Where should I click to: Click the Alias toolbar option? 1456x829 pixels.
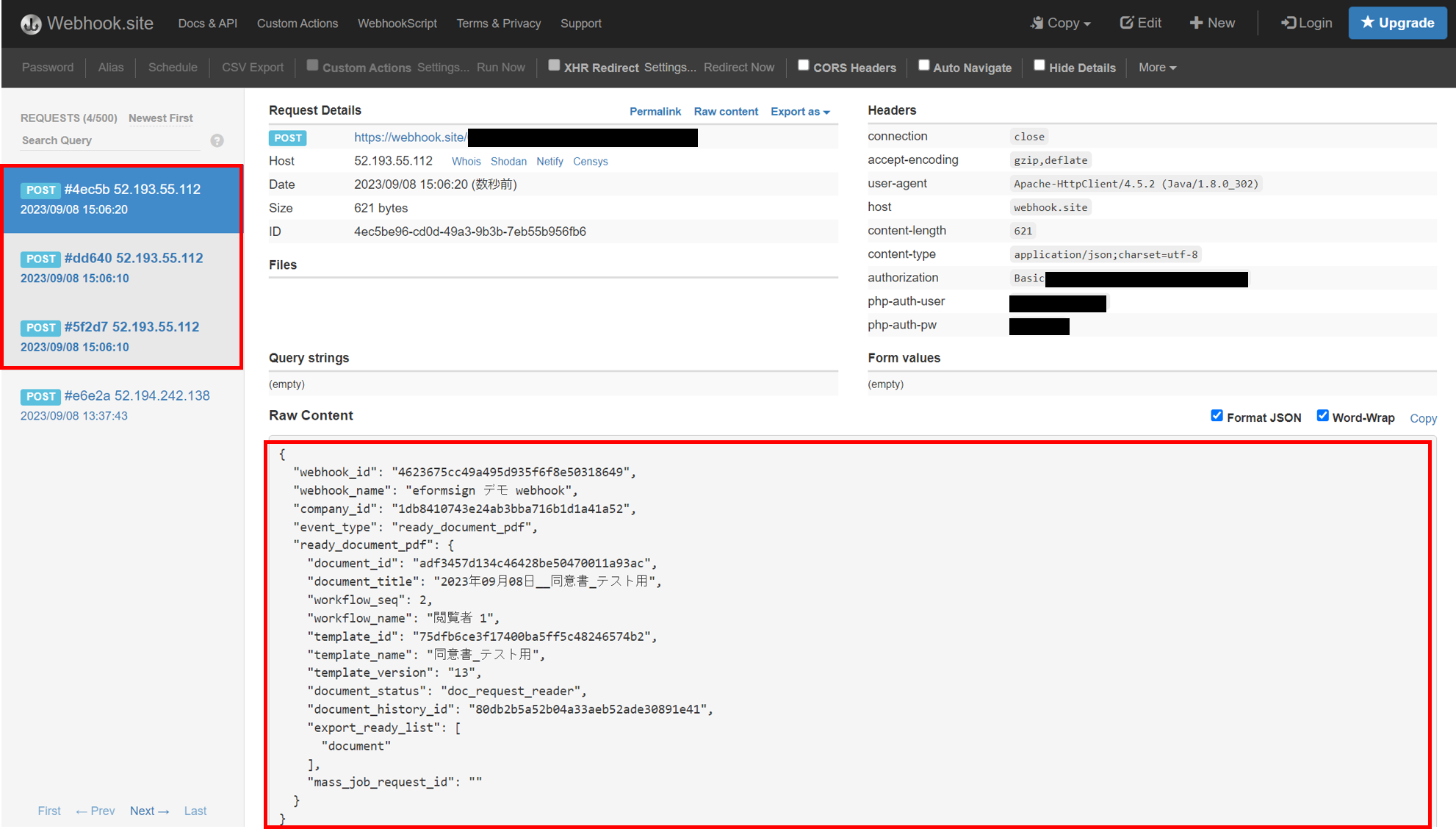pyautogui.click(x=111, y=68)
